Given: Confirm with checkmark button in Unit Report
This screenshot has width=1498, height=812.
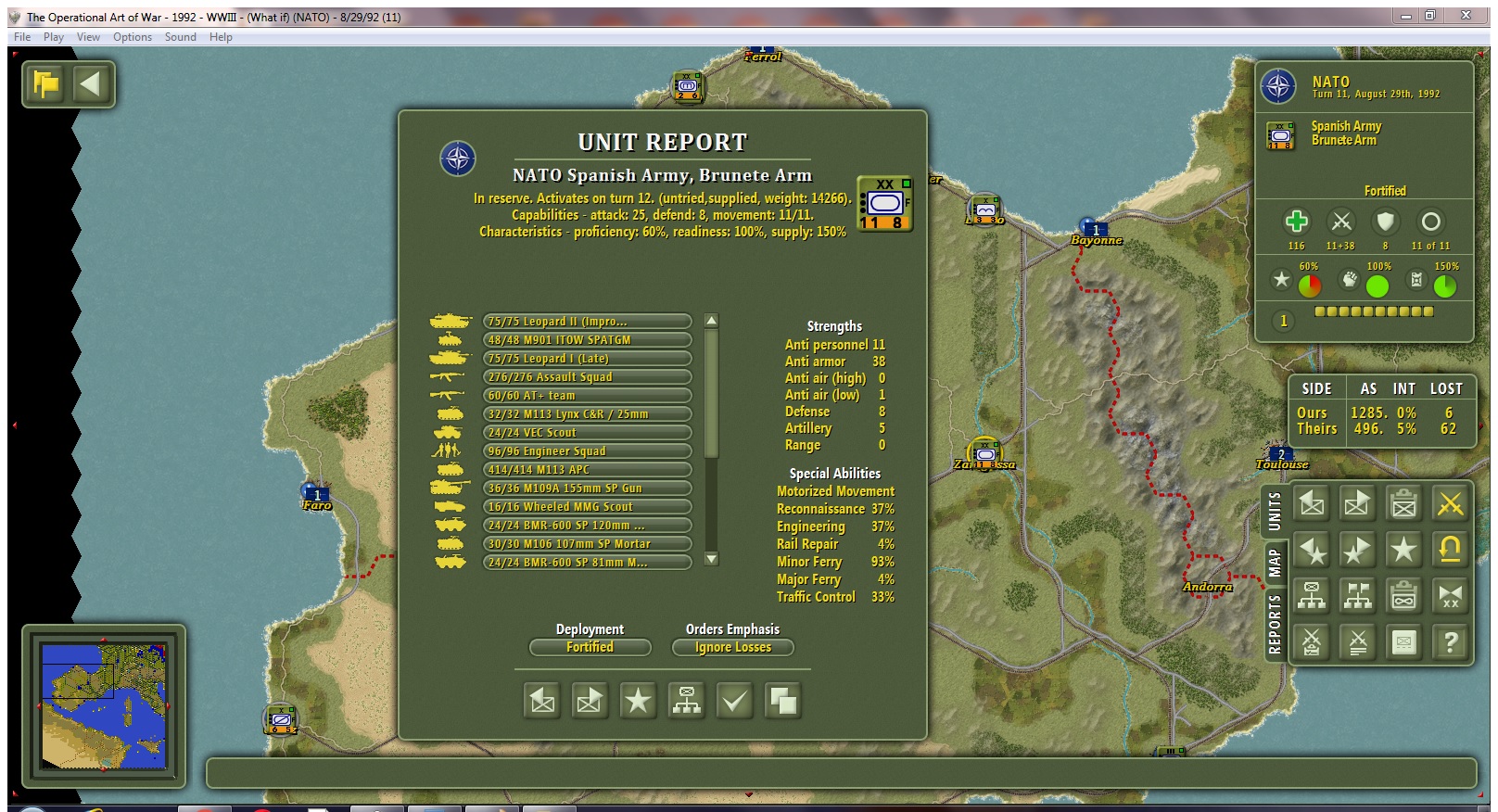Looking at the screenshot, I should click(x=734, y=701).
